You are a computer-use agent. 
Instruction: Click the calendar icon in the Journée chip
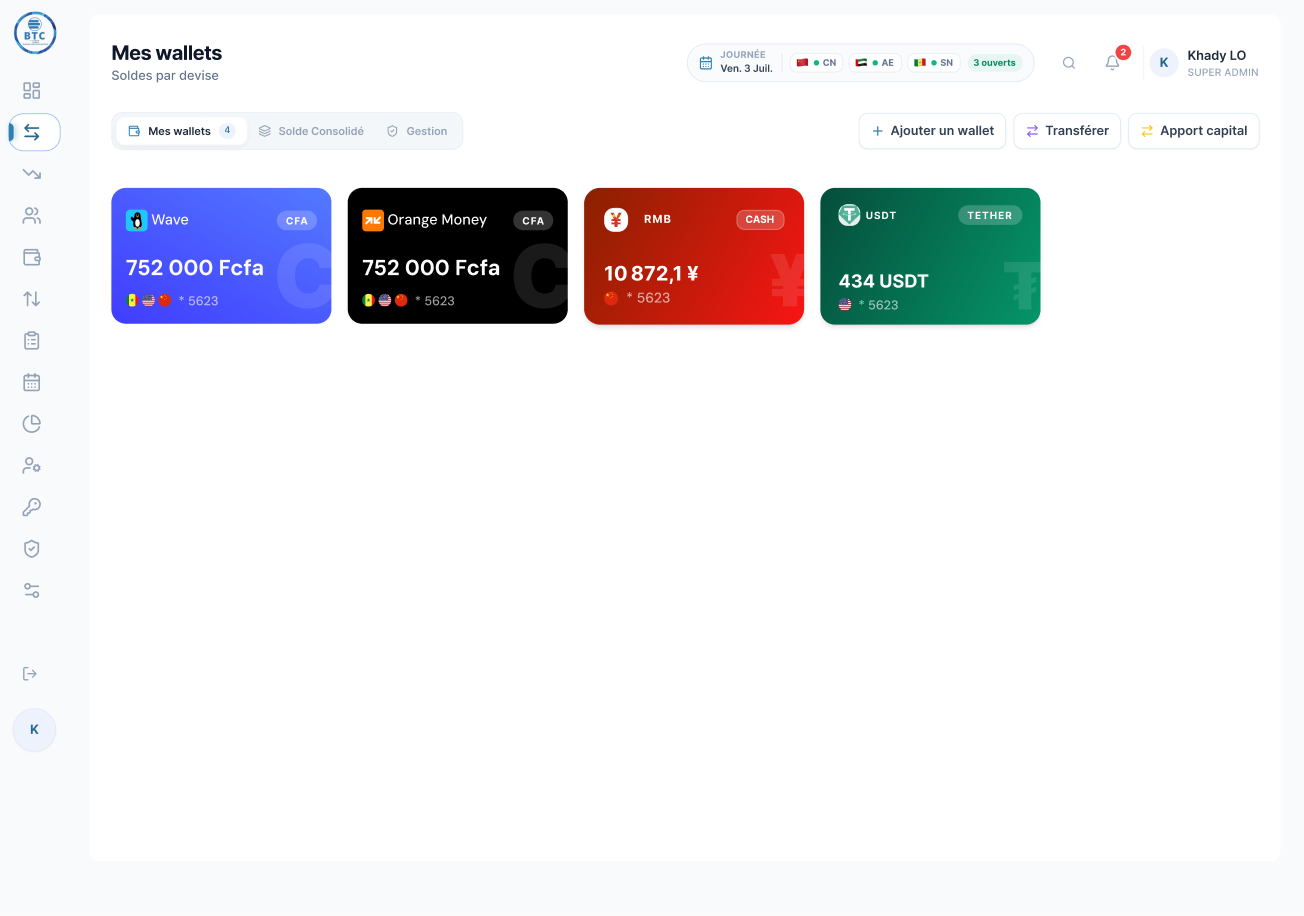706,63
